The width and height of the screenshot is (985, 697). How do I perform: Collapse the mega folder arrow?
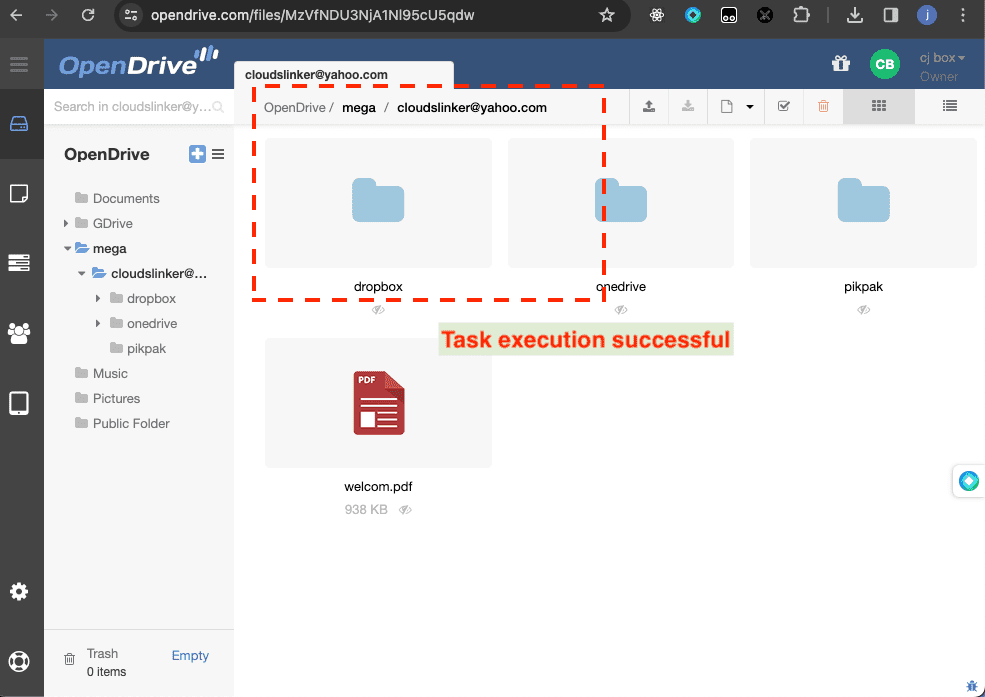point(67,249)
